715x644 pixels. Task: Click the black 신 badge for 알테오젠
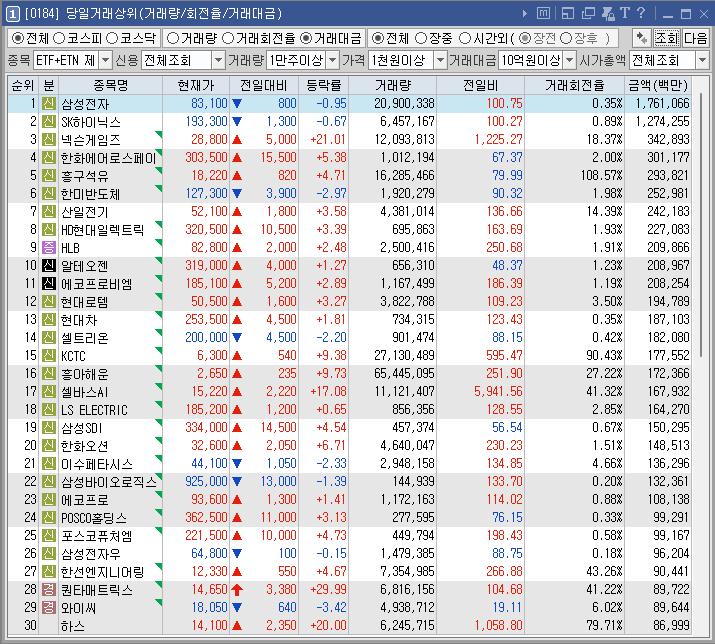[49, 265]
